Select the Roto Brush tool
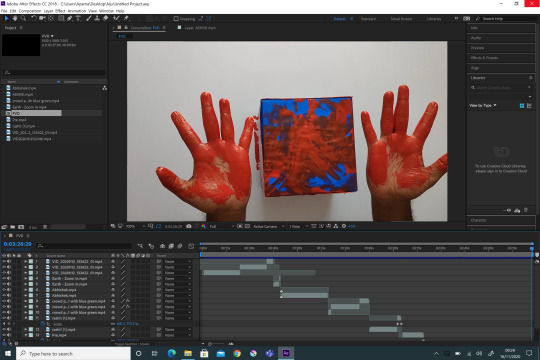 tap(116, 18)
